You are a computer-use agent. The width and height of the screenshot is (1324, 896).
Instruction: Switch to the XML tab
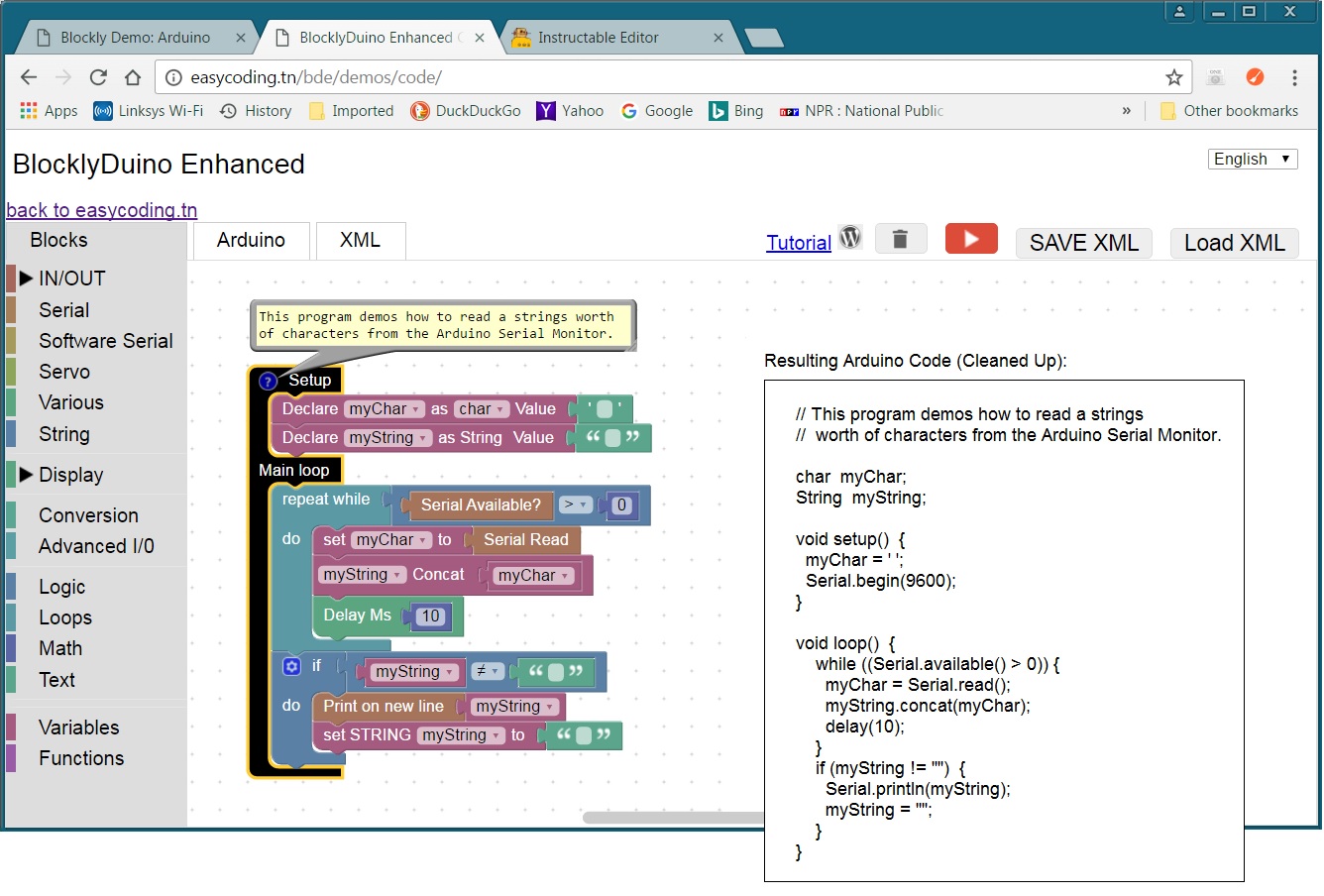(360, 240)
